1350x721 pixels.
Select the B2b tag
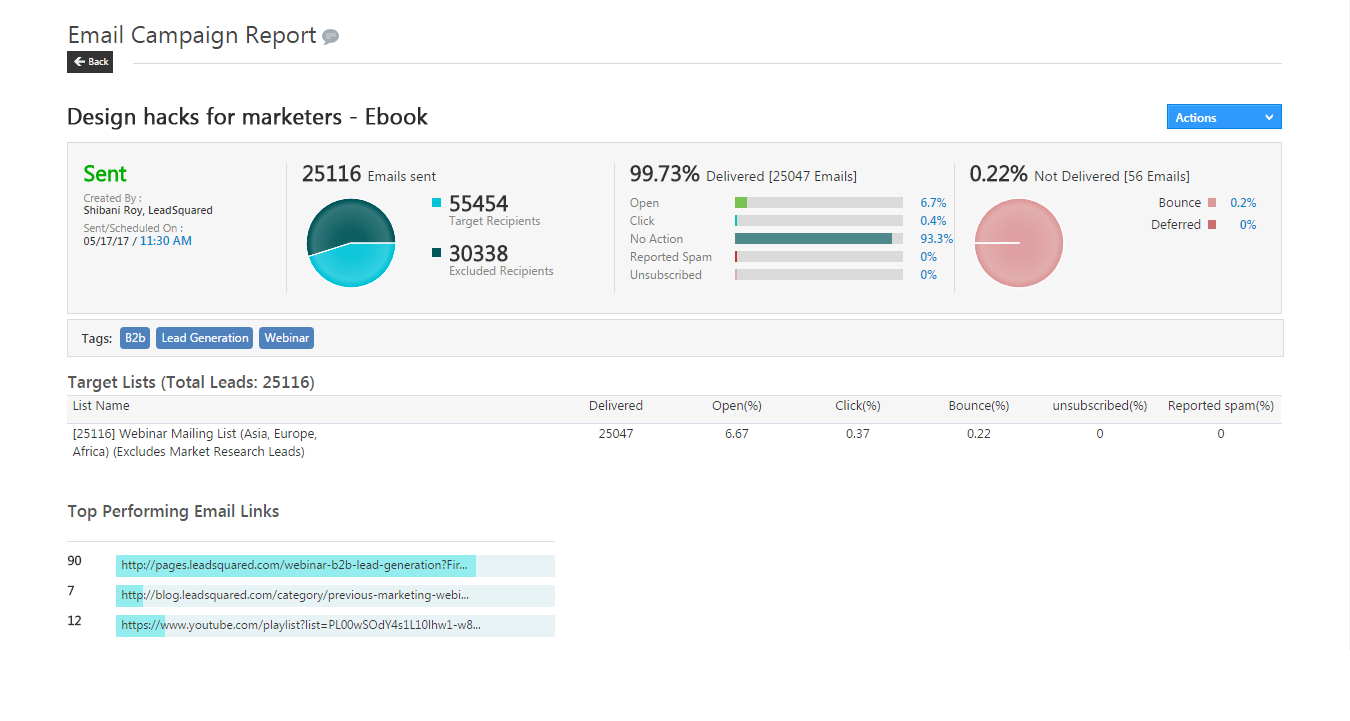[x=134, y=337]
